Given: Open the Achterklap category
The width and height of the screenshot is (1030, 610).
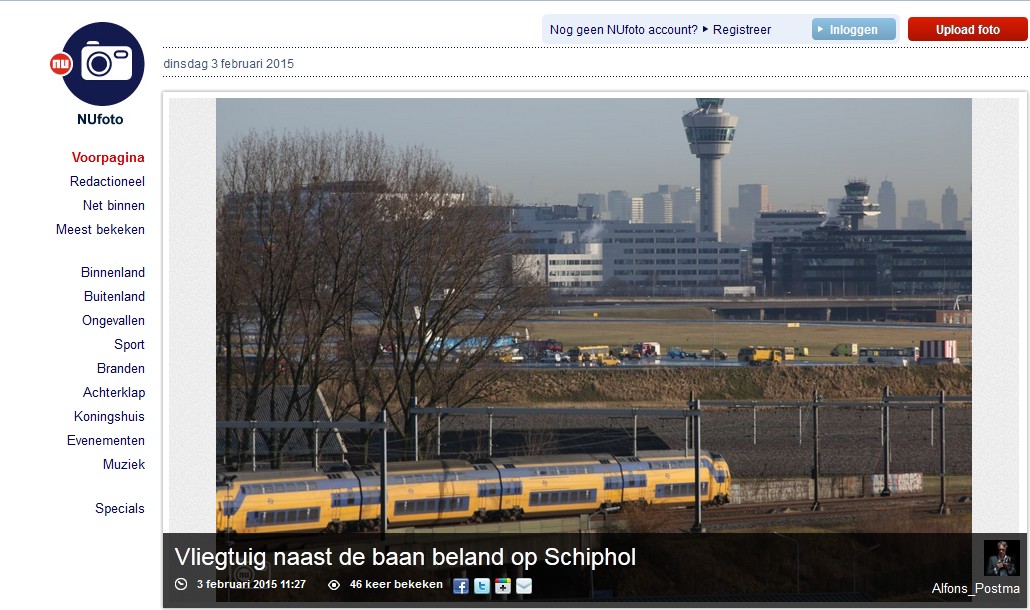Looking at the screenshot, I should coord(114,393).
